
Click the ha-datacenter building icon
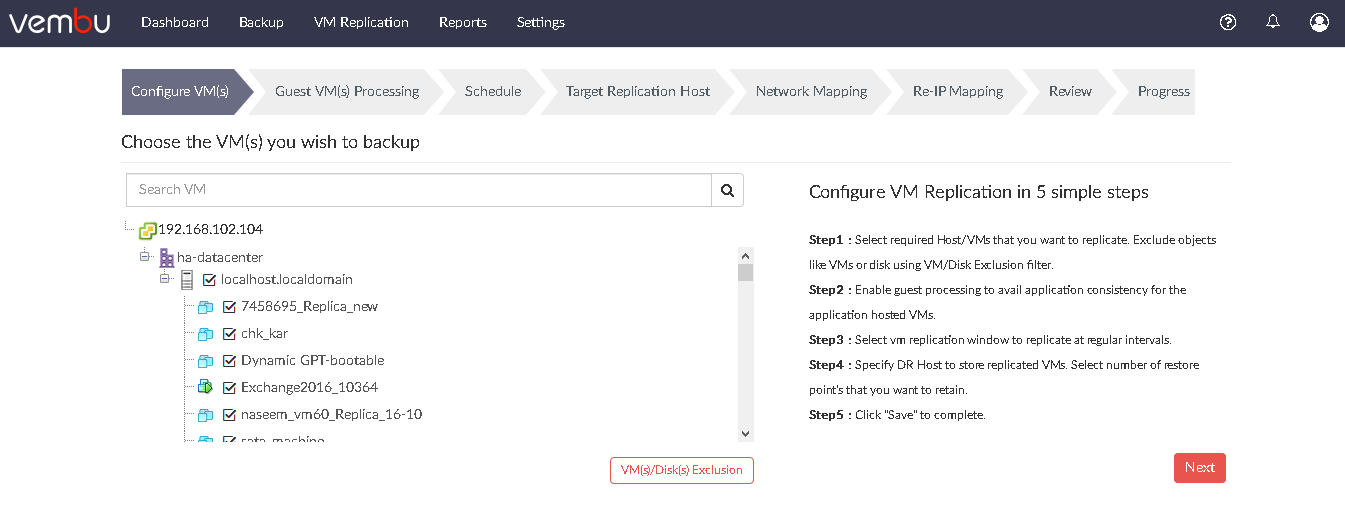click(x=166, y=257)
